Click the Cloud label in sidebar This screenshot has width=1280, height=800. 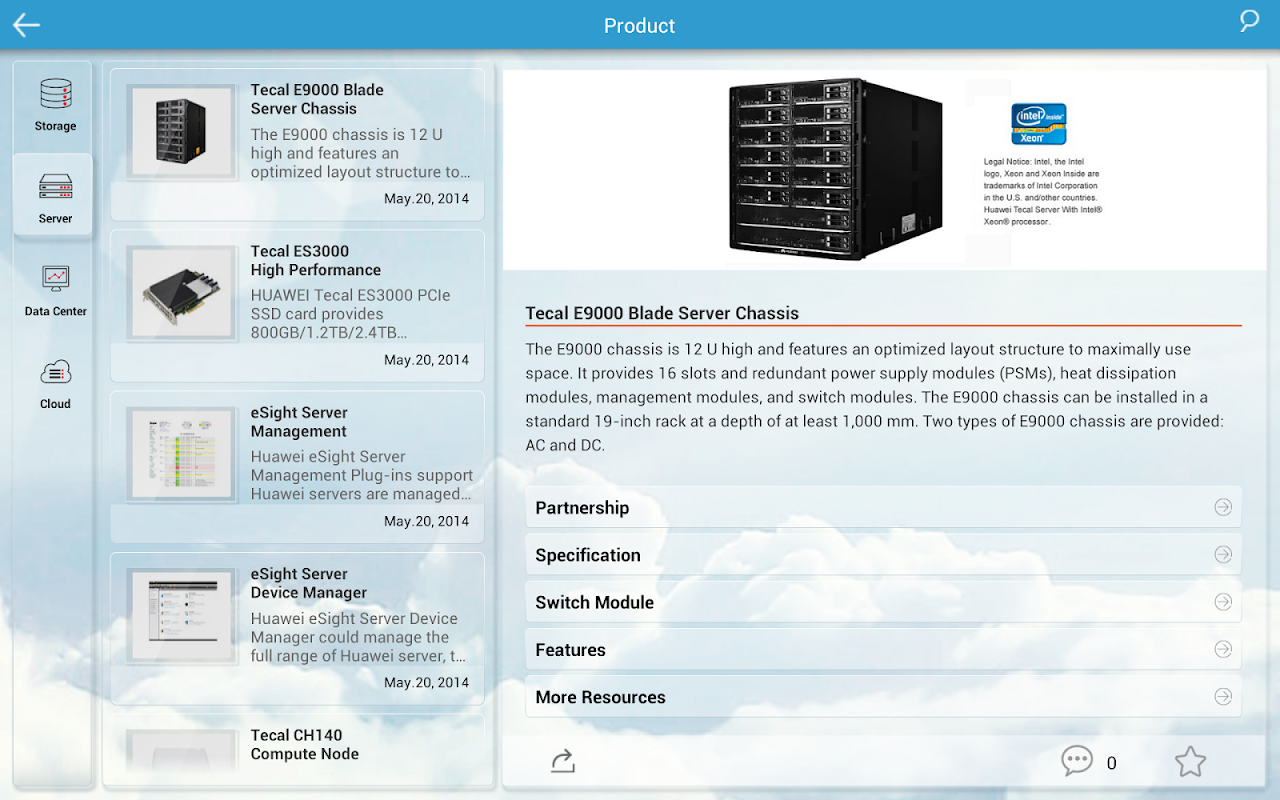click(x=56, y=404)
